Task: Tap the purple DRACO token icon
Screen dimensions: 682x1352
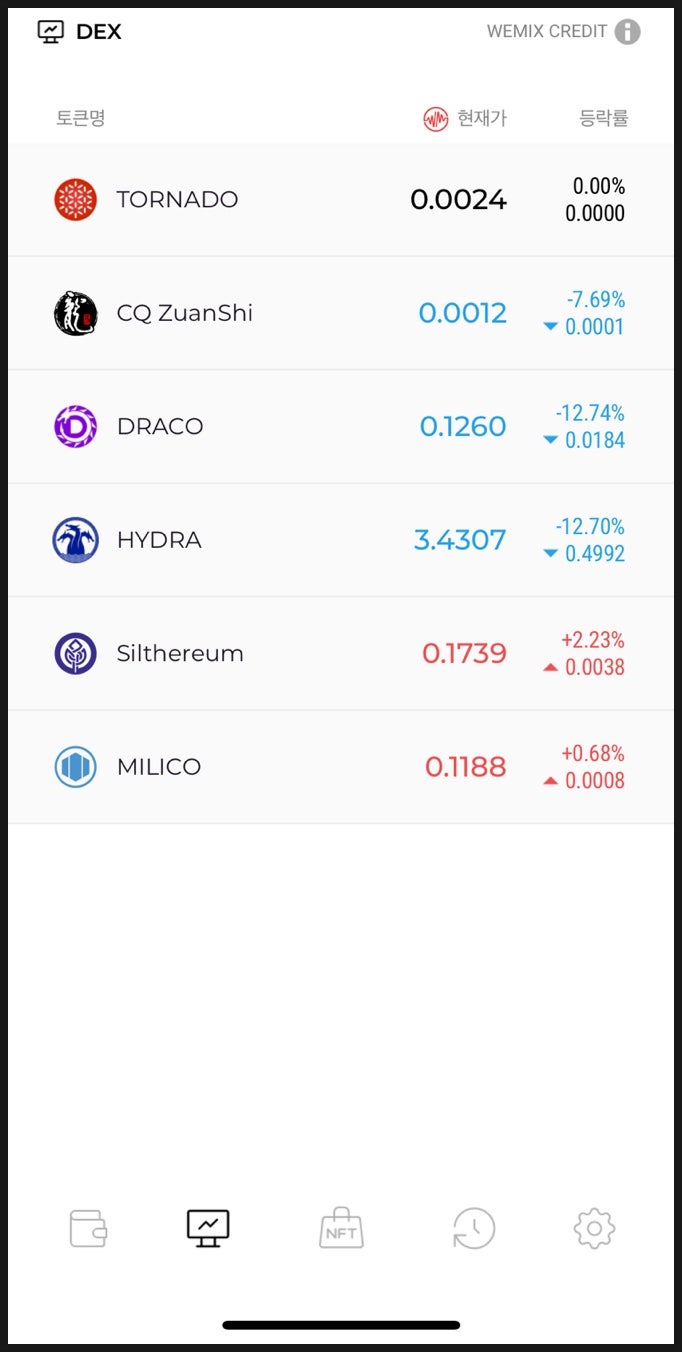Action: point(75,427)
